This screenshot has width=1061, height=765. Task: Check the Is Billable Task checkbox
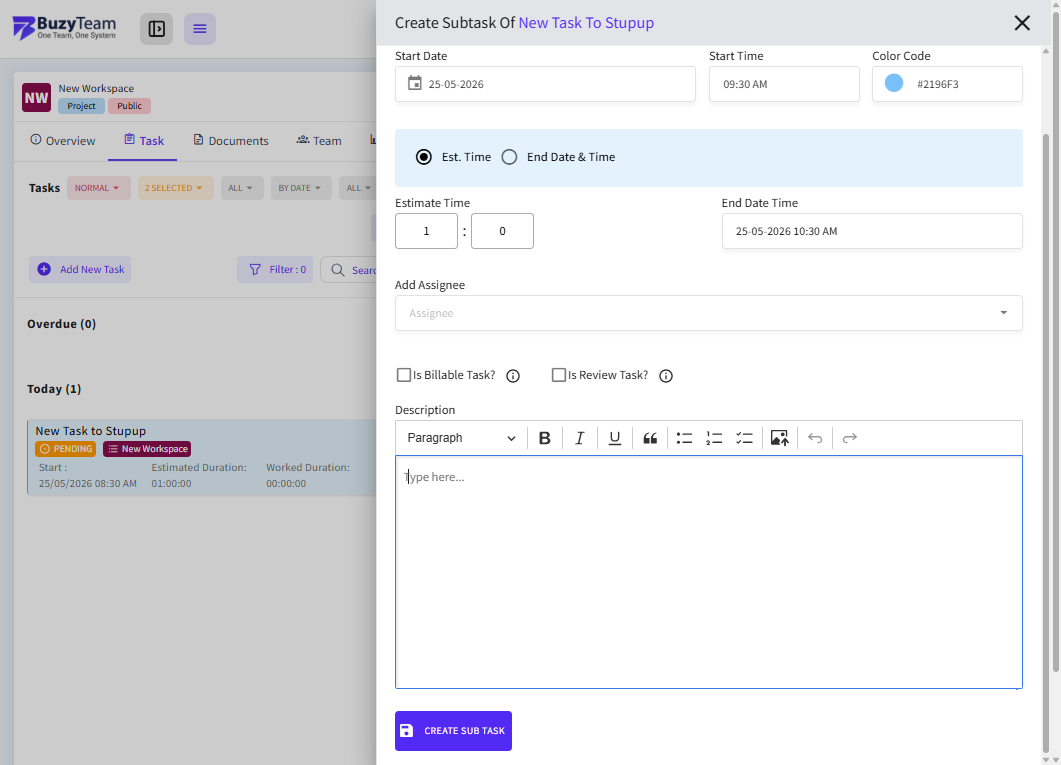404,375
